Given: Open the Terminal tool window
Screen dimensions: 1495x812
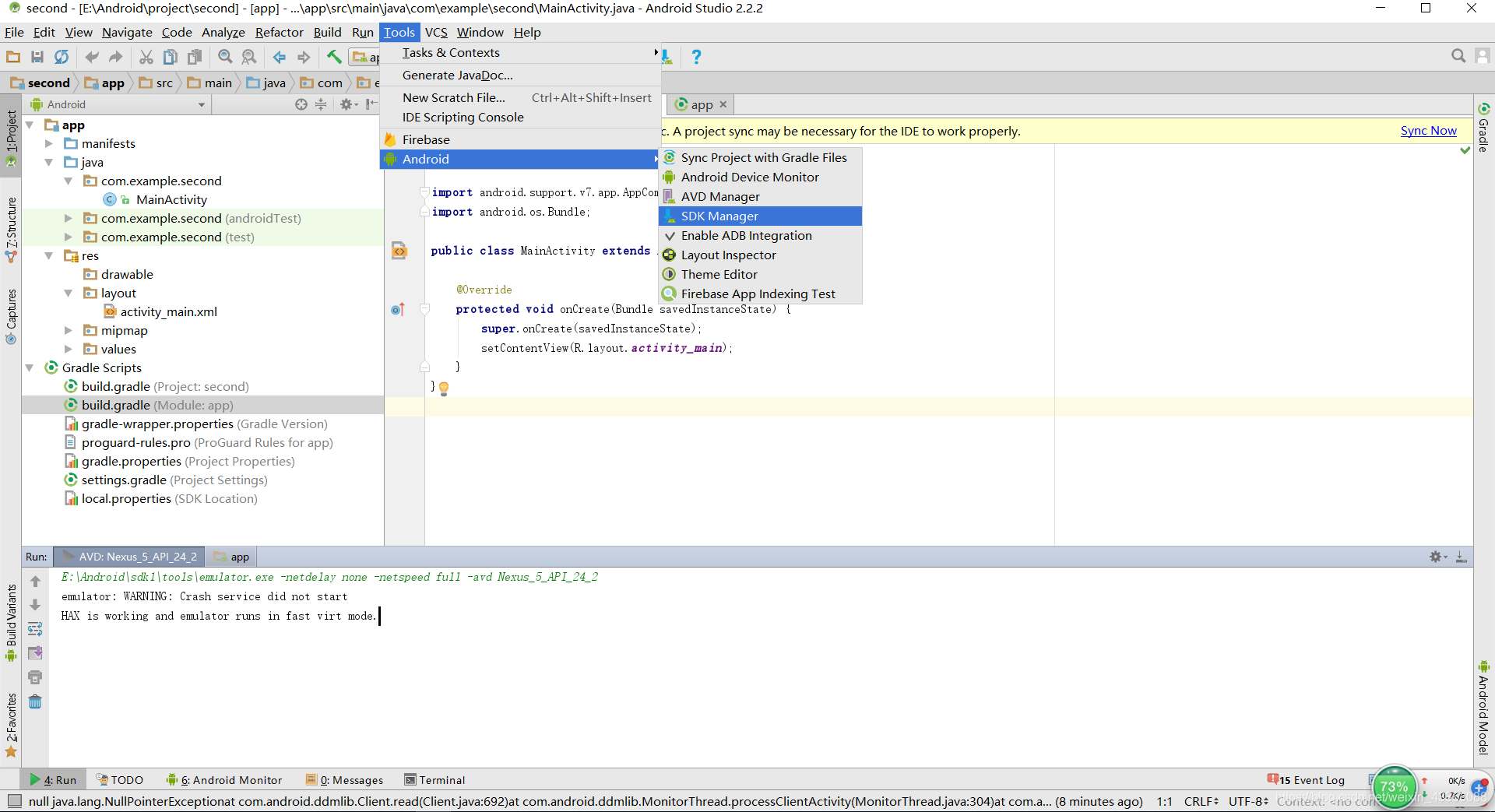Looking at the screenshot, I should coord(434,780).
